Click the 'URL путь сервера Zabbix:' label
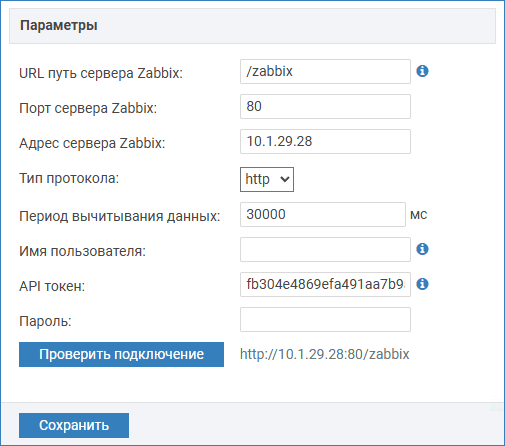 (x=101, y=73)
